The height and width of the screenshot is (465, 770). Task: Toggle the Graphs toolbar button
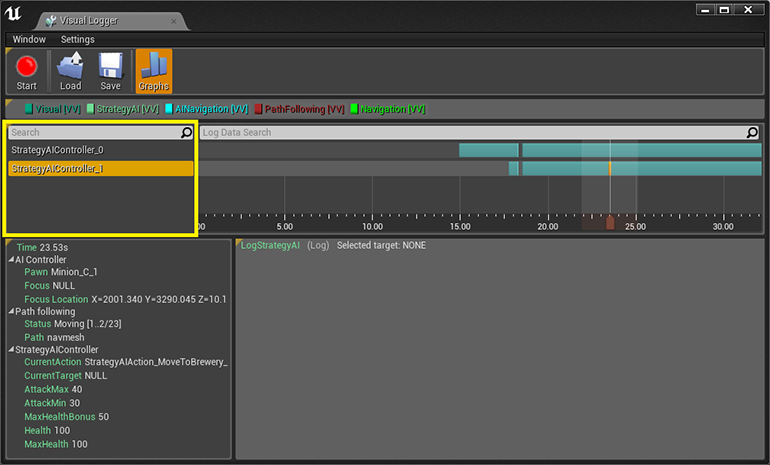[x=154, y=72]
